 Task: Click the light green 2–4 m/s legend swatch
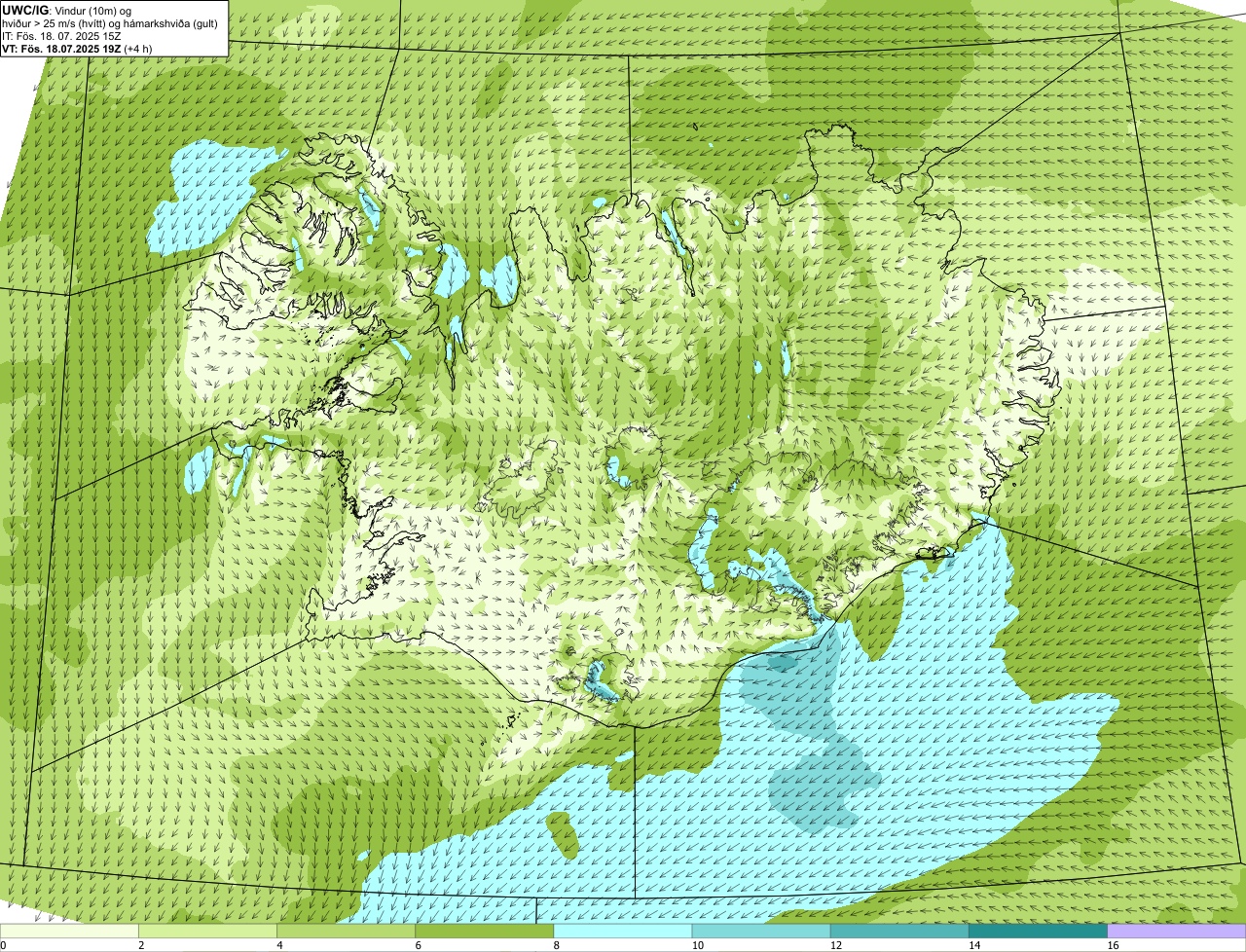pos(207,932)
